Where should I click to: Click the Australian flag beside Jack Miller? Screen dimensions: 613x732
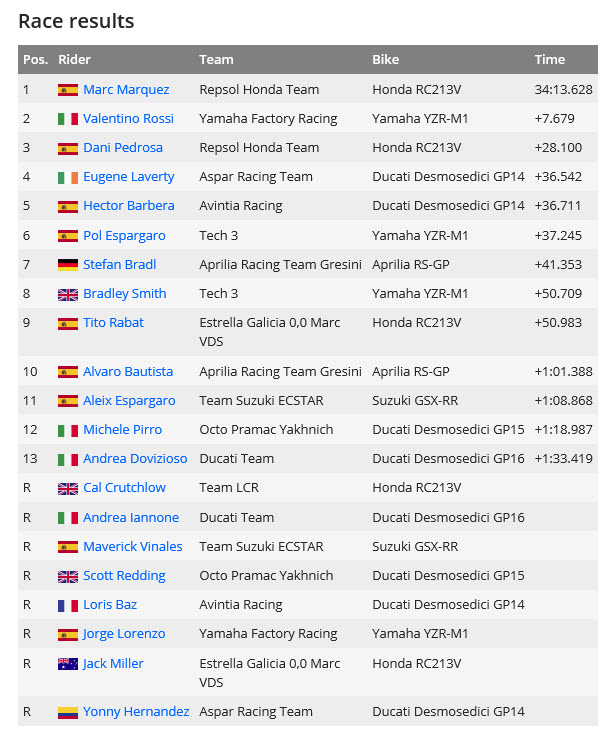[68, 664]
